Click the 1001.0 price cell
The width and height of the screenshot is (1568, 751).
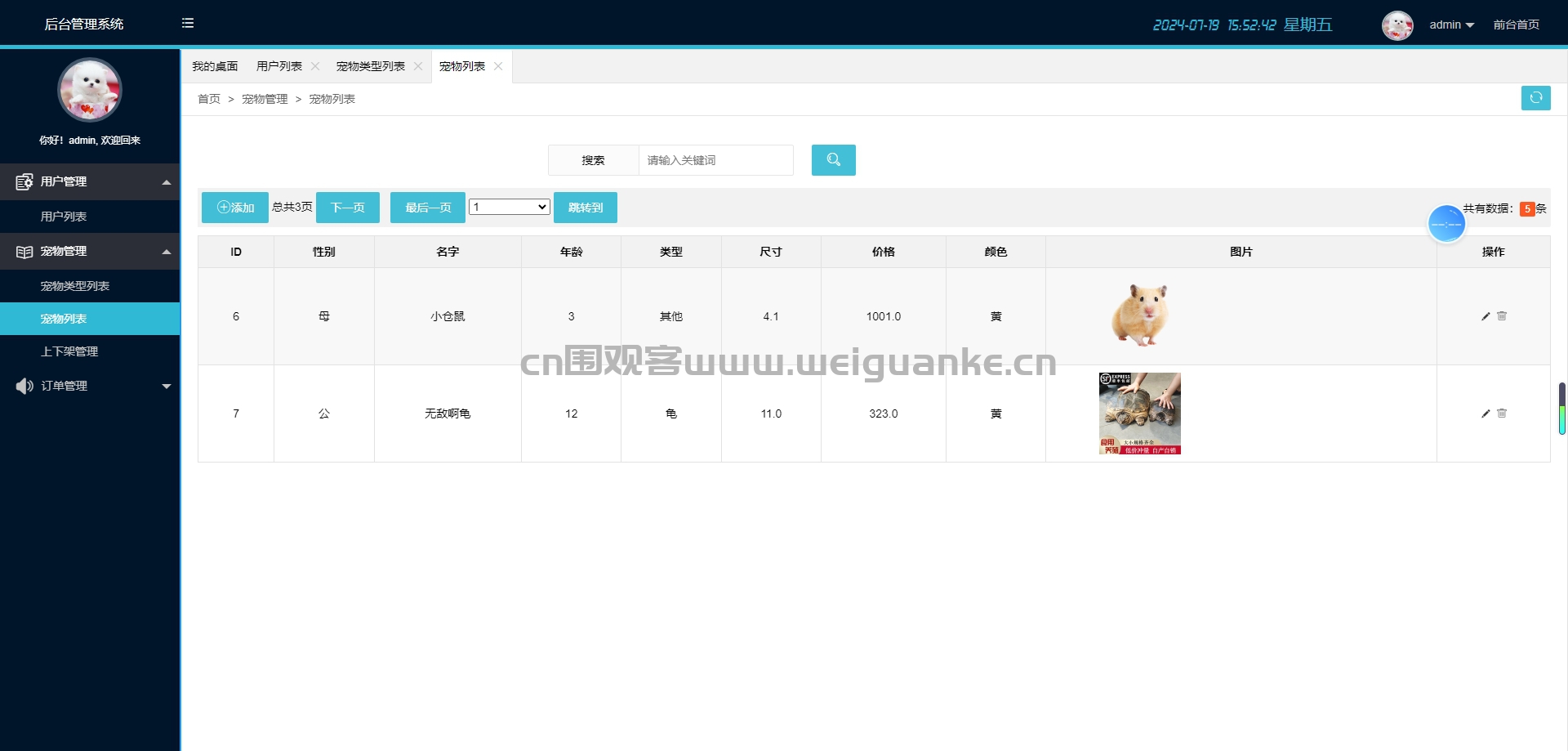click(884, 316)
